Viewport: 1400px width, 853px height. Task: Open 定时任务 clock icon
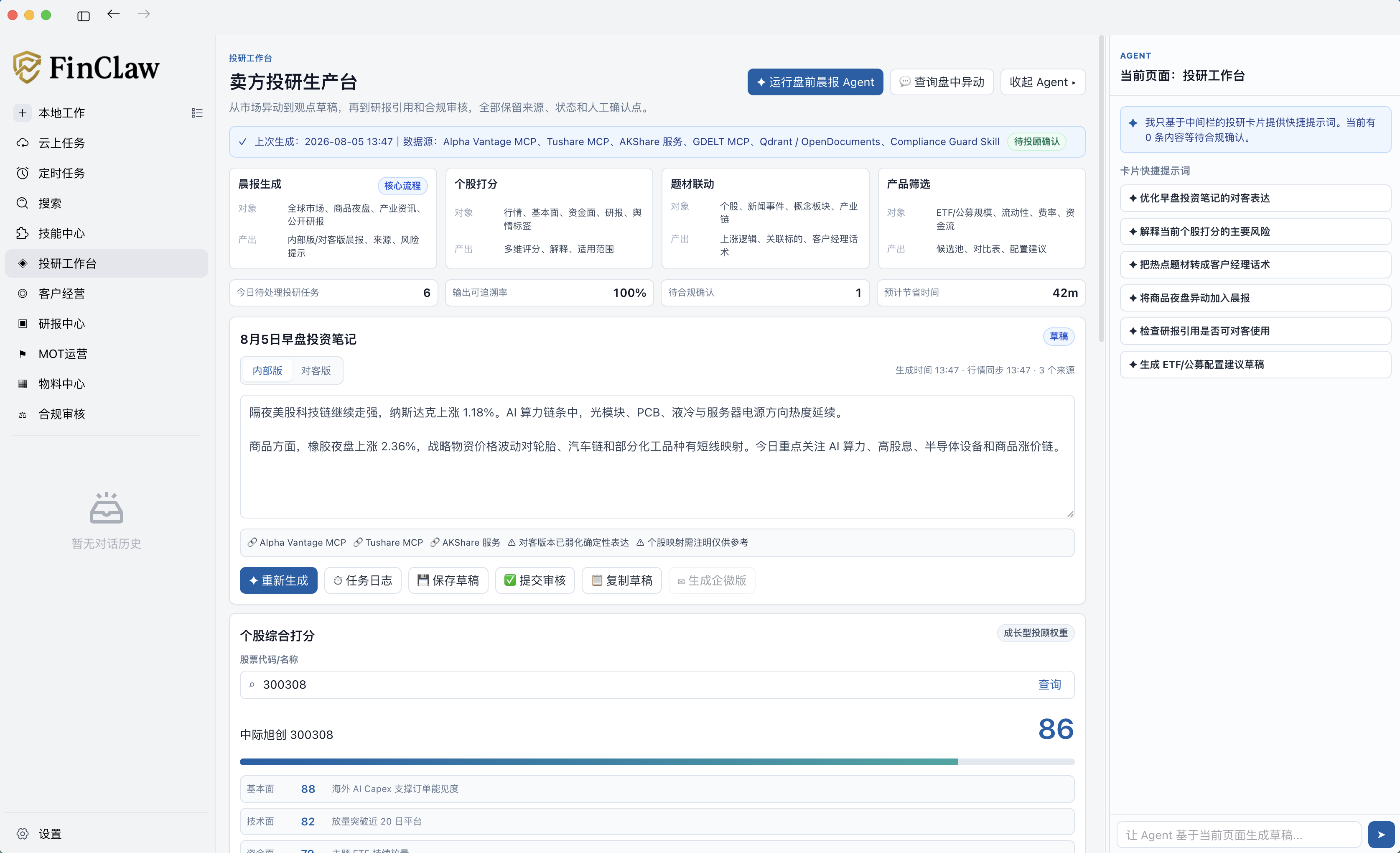pos(22,173)
